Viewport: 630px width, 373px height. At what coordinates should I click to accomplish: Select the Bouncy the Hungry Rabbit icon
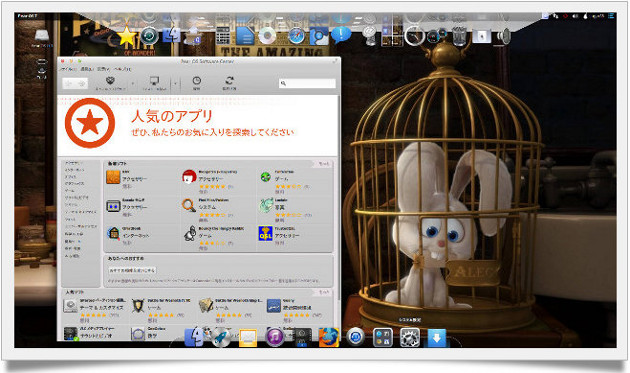pos(190,234)
